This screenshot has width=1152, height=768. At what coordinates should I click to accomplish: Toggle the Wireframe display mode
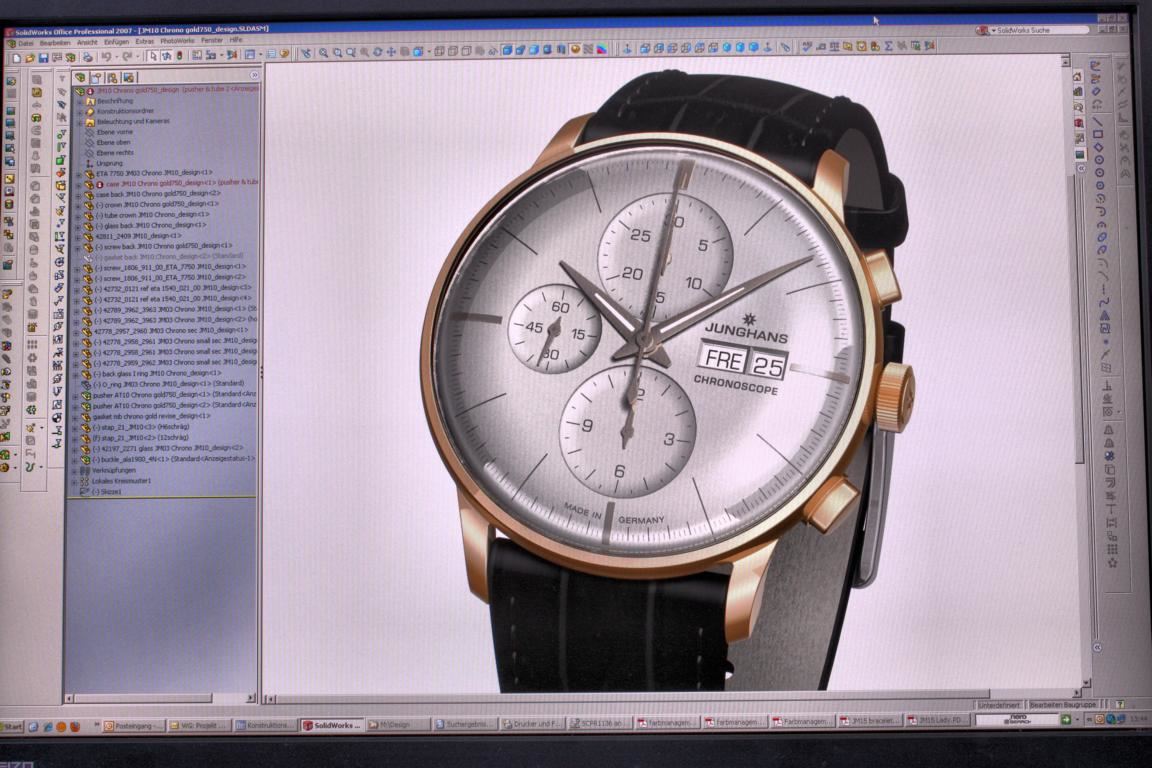pos(439,50)
